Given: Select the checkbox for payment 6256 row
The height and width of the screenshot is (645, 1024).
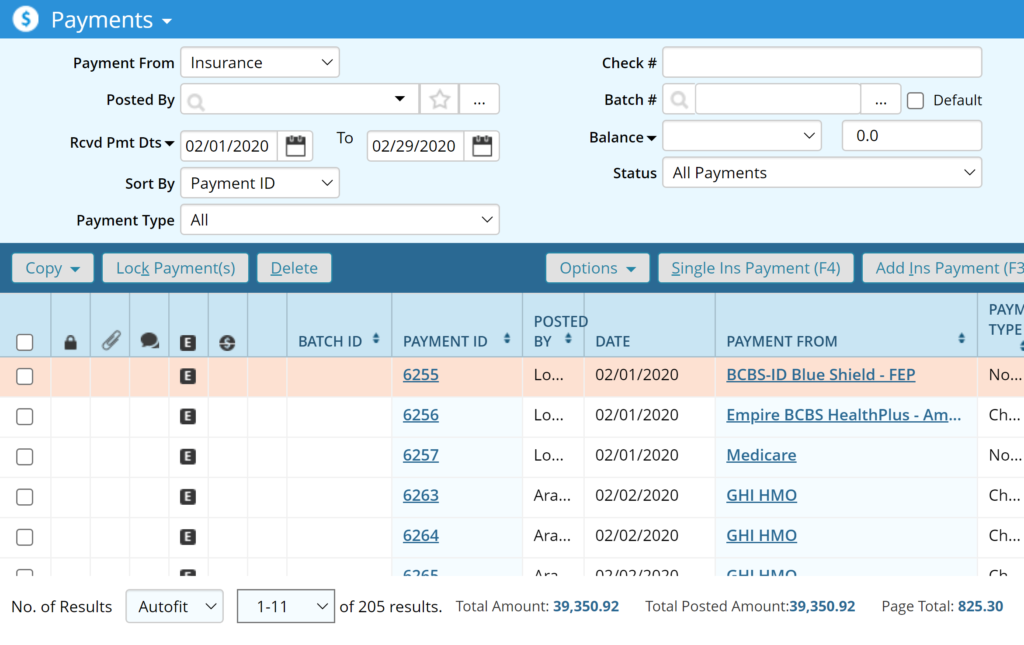Looking at the screenshot, I should click(x=25, y=416).
